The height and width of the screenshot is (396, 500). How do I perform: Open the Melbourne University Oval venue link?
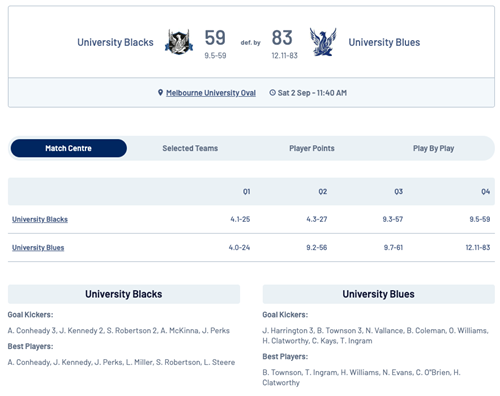click(x=211, y=93)
